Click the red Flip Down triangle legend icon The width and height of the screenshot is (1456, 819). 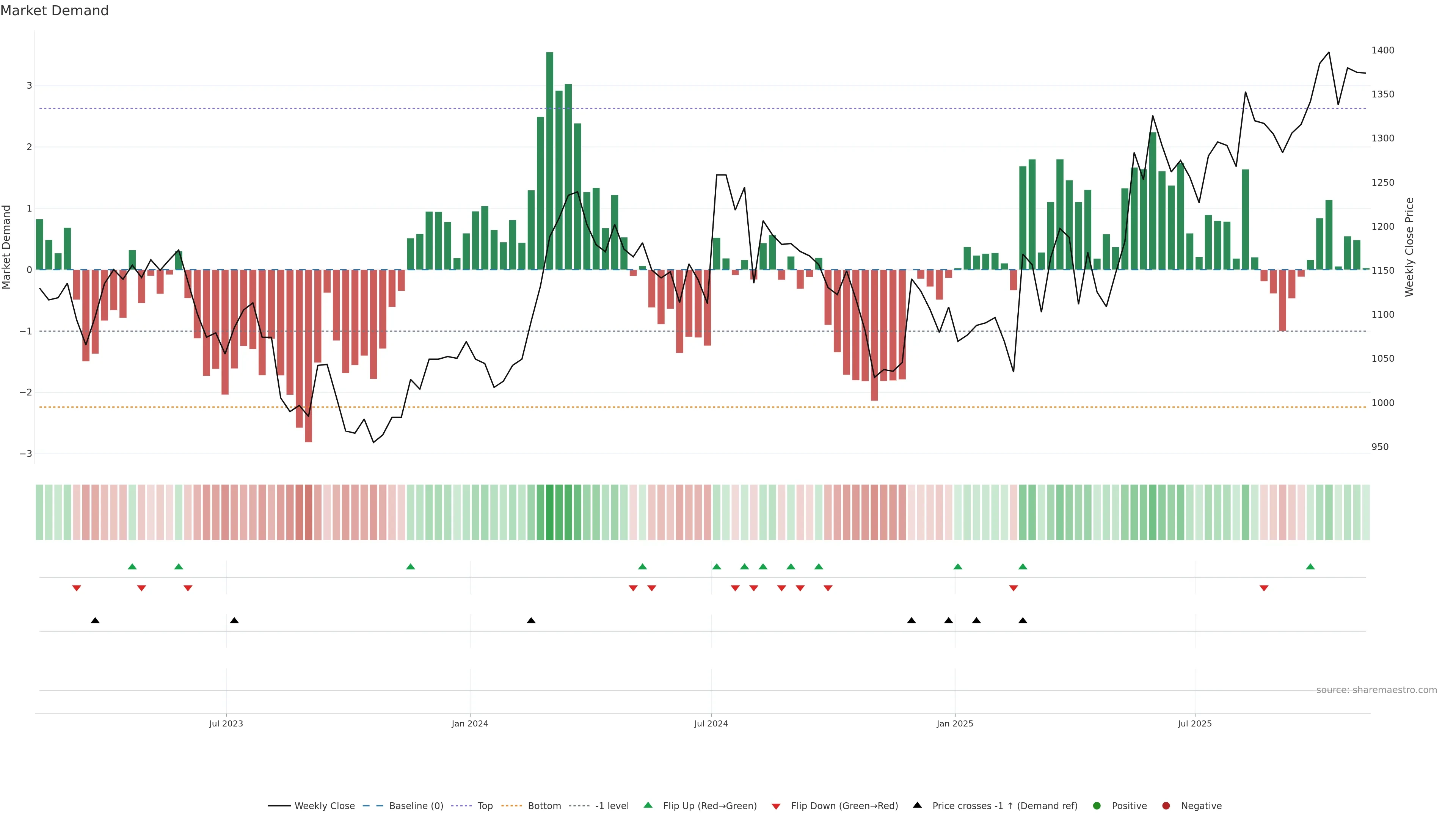coord(775,806)
